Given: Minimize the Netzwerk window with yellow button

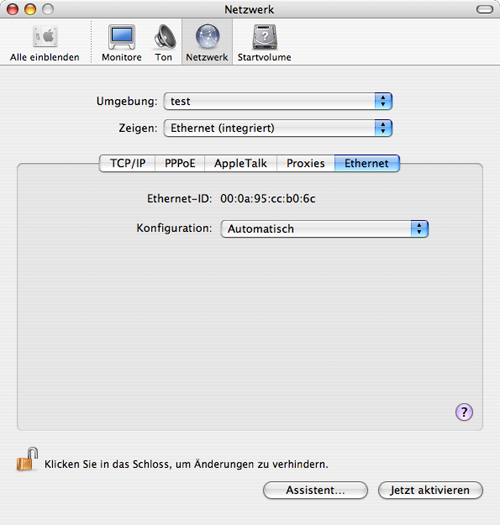Looking at the screenshot, I should point(30,9).
